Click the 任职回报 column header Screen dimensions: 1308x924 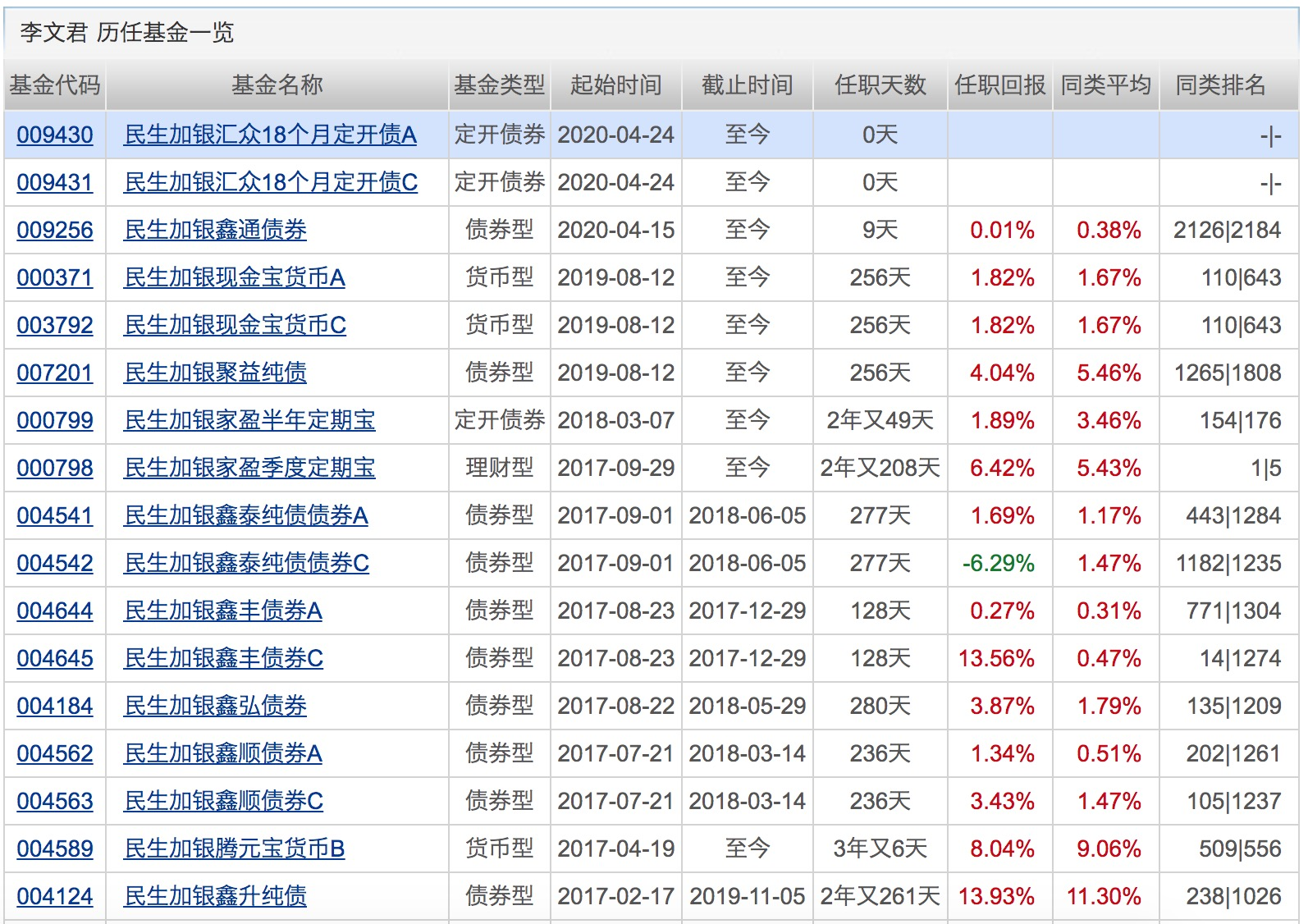coord(1000,85)
